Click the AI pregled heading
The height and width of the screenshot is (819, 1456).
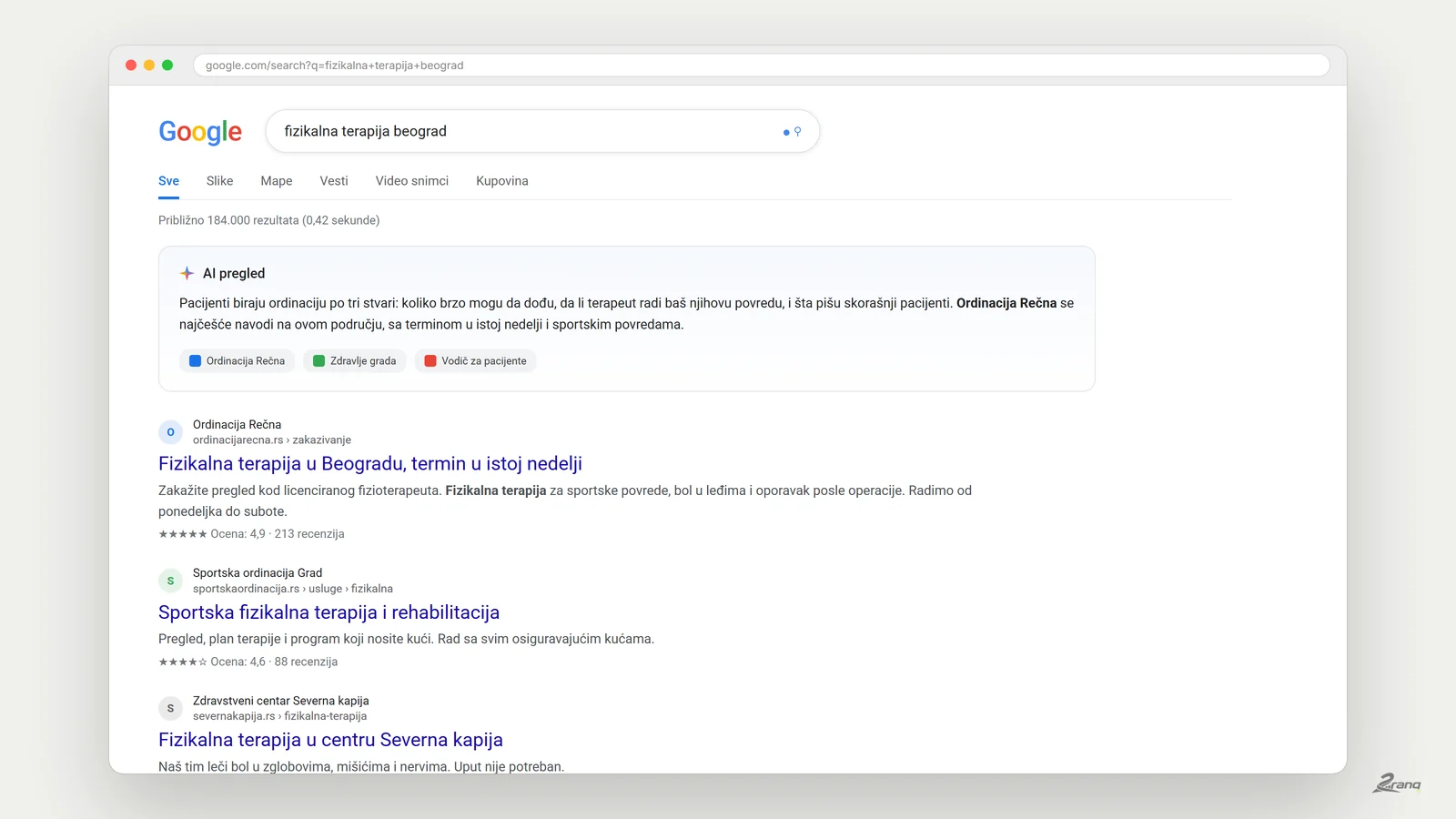coord(234,273)
